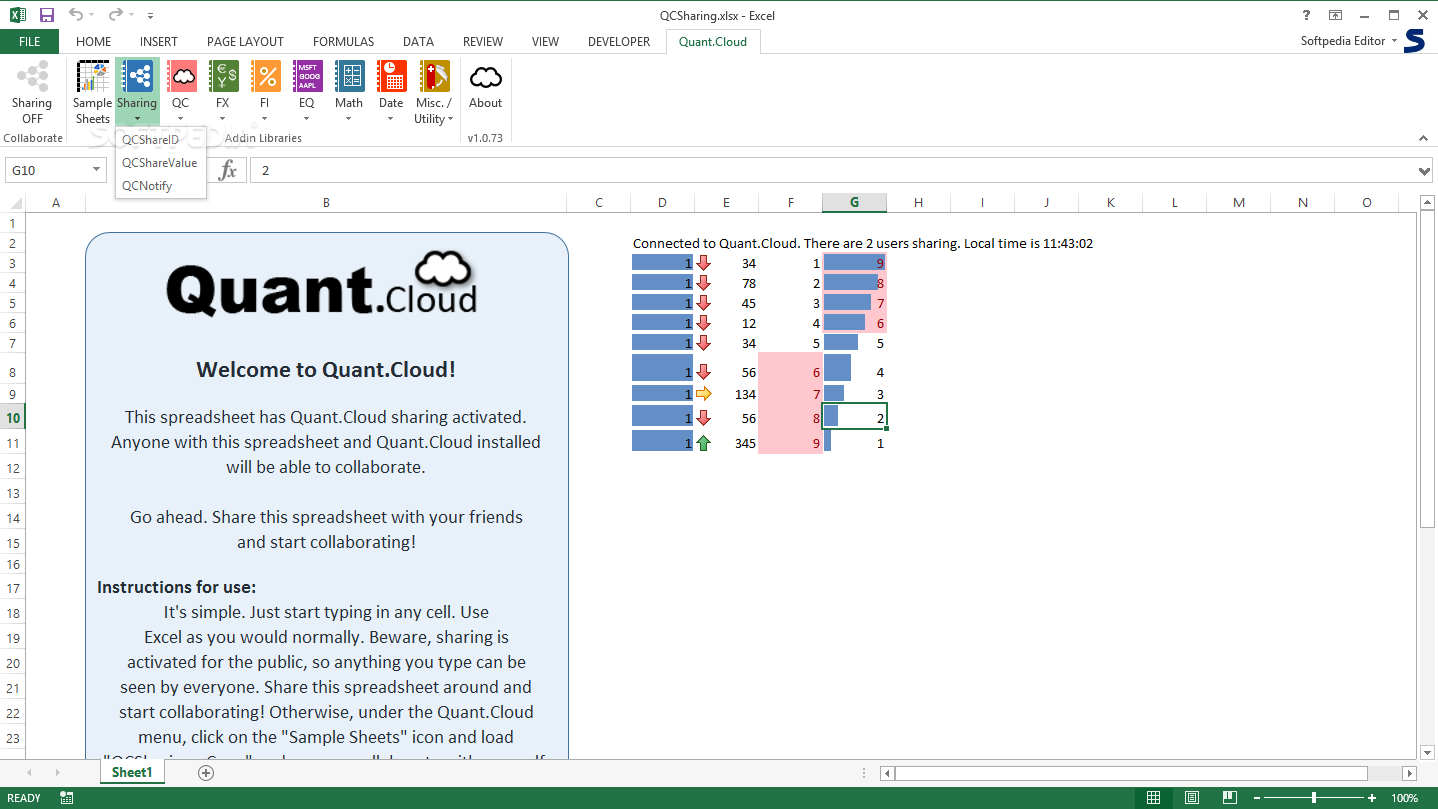Expand the Math dropdown arrow

(x=349, y=119)
